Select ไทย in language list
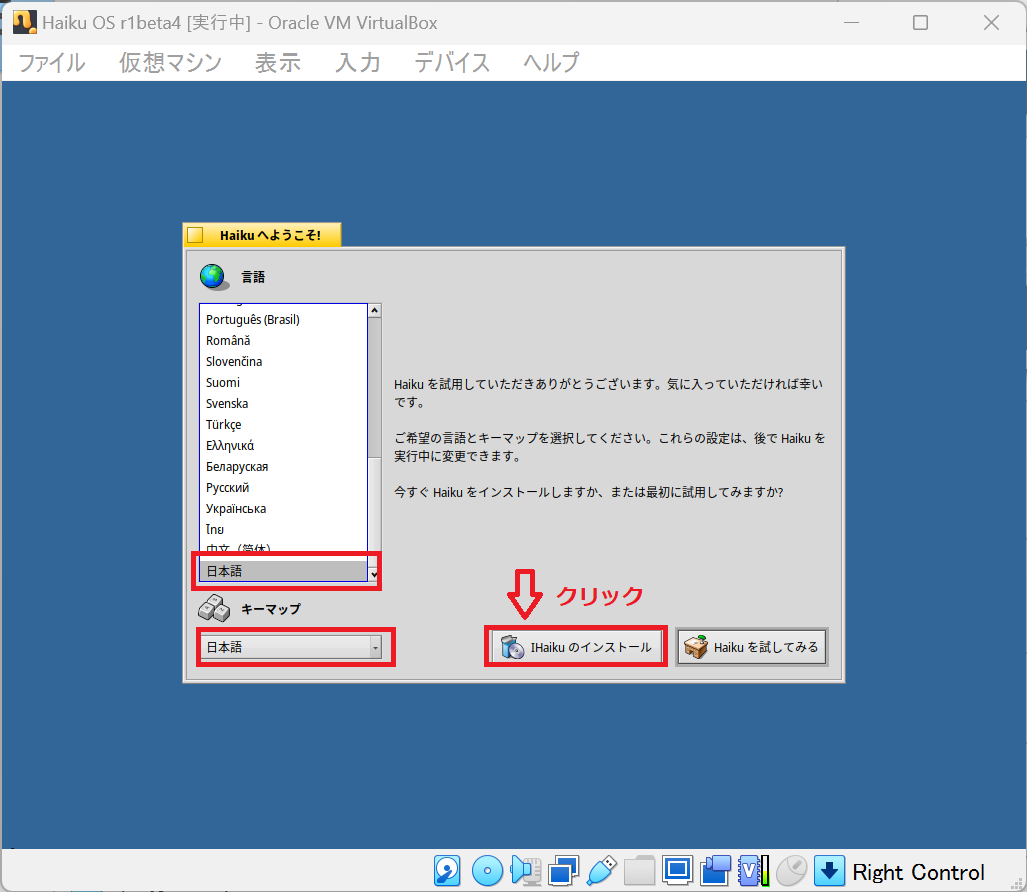Screen dimensions: 1027x892 (x=283, y=529)
